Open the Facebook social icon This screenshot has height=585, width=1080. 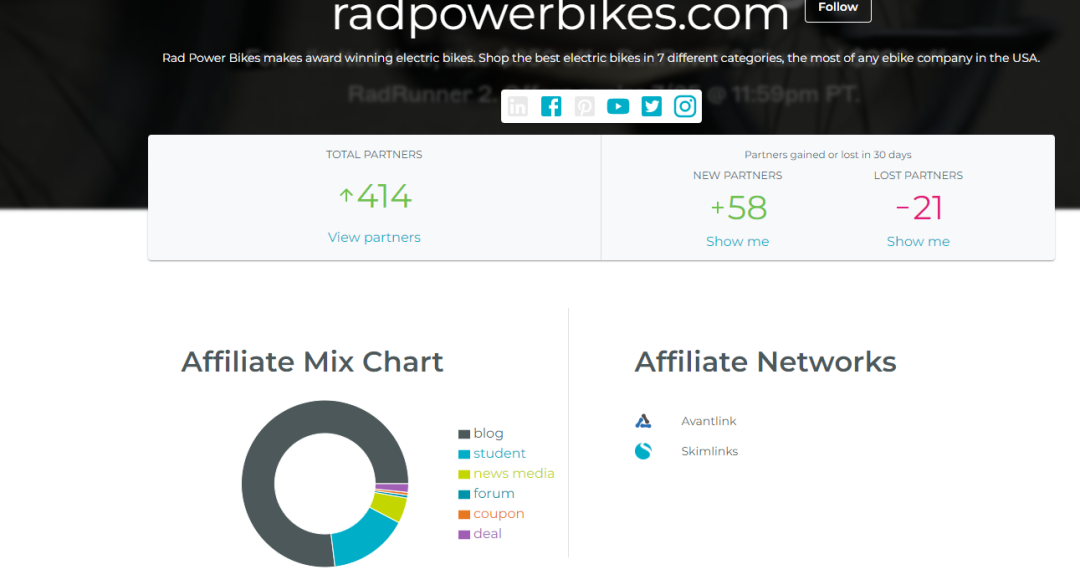(x=551, y=106)
